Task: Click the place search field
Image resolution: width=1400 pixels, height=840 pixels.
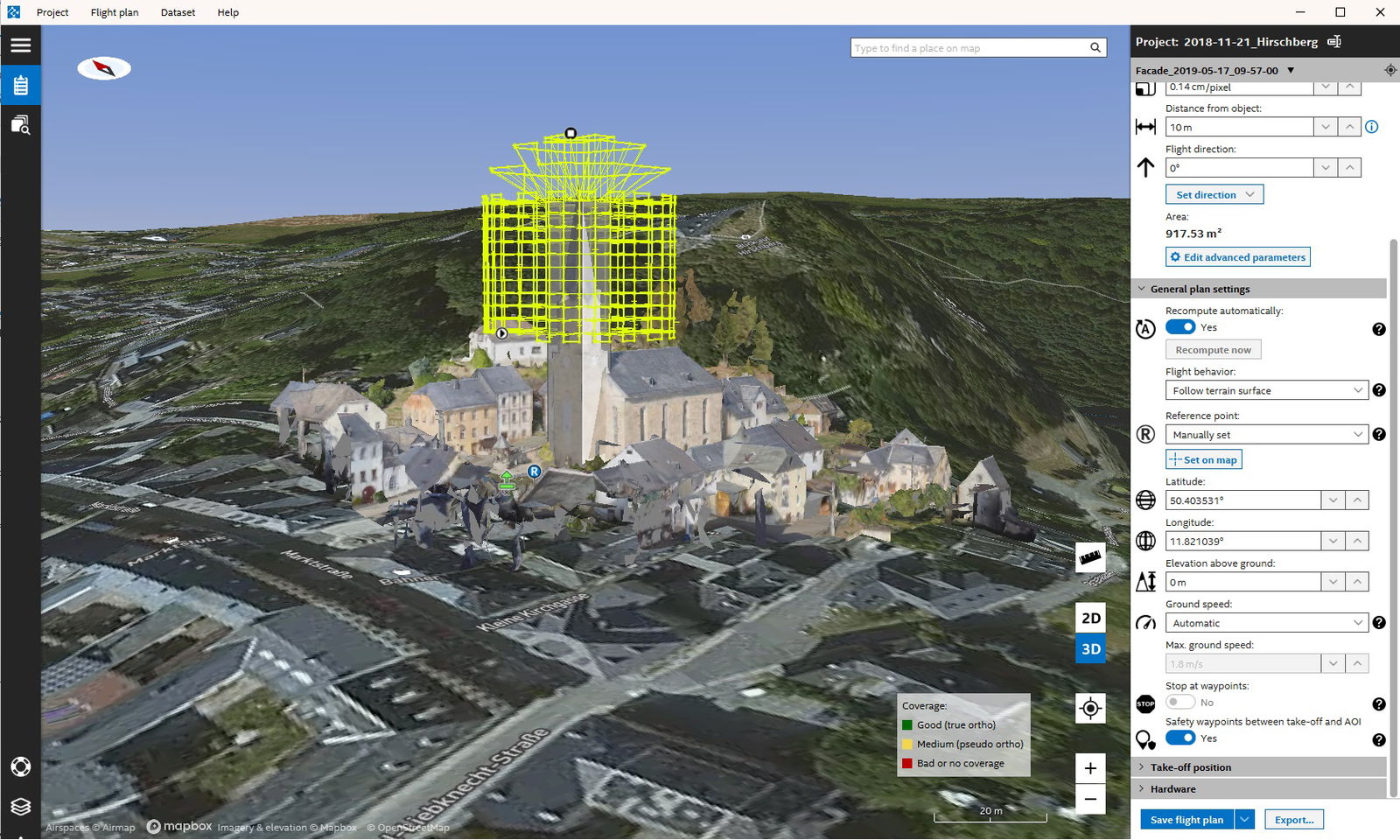Action: pos(971,47)
